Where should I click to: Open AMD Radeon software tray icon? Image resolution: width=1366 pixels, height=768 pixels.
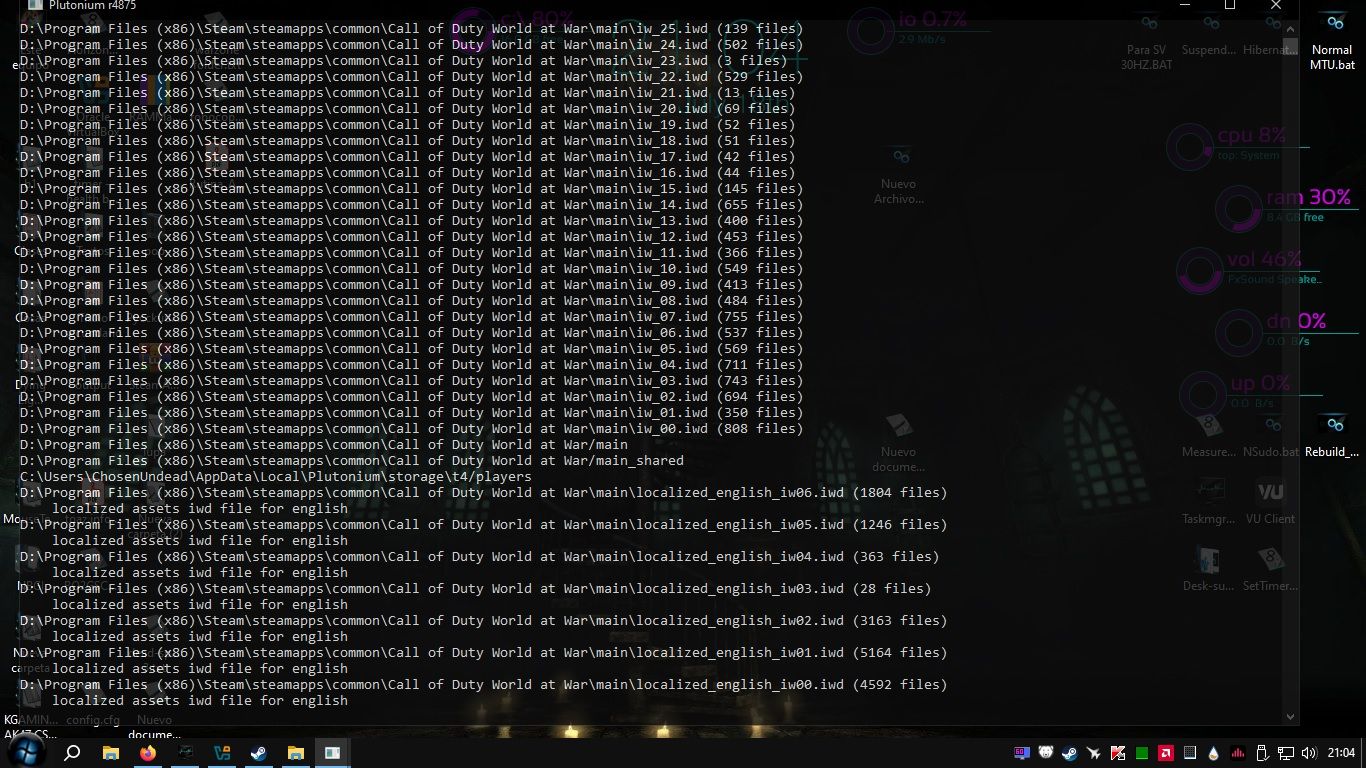click(x=1166, y=753)
